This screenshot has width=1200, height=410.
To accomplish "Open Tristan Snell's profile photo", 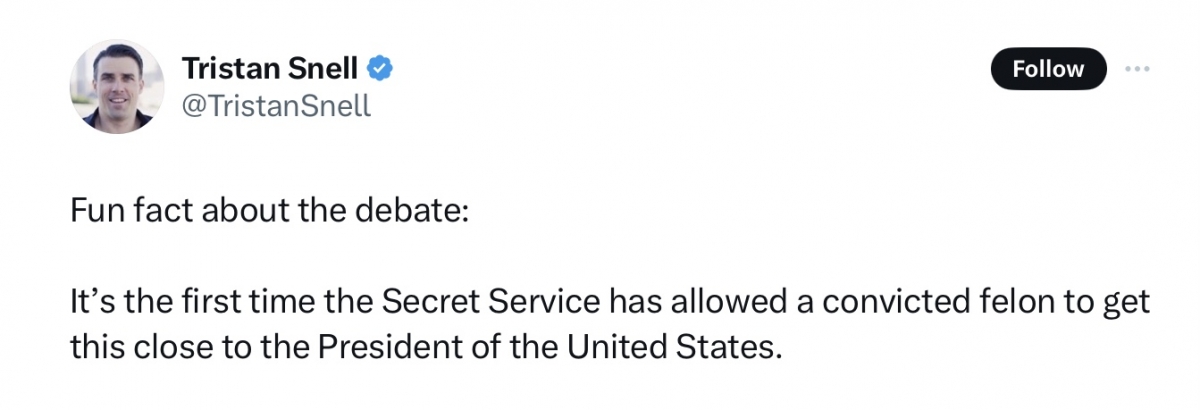I will coord(117,87).
